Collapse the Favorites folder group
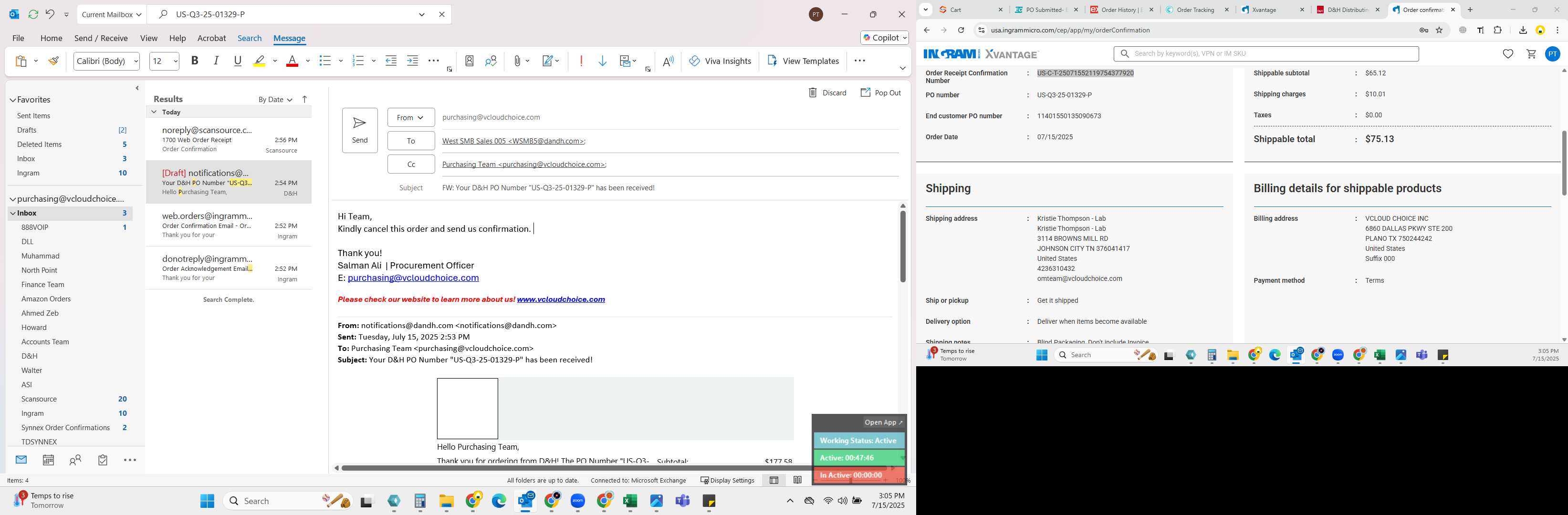 [13, 100]
